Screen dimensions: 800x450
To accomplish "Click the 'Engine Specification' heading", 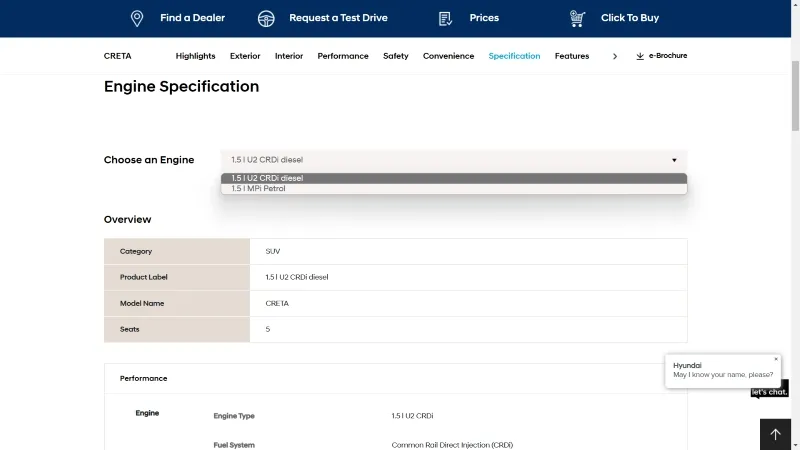I will [x=181, y=86].
